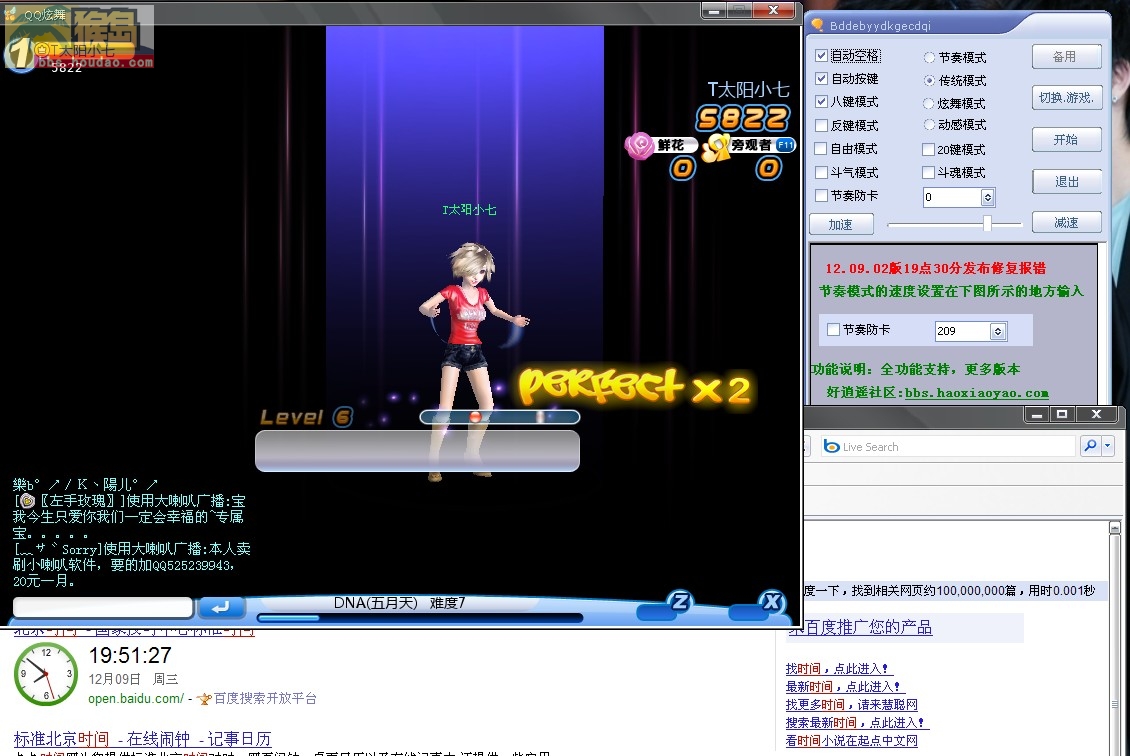
Task: Click into the 209 value field
Action: (963, 331)
